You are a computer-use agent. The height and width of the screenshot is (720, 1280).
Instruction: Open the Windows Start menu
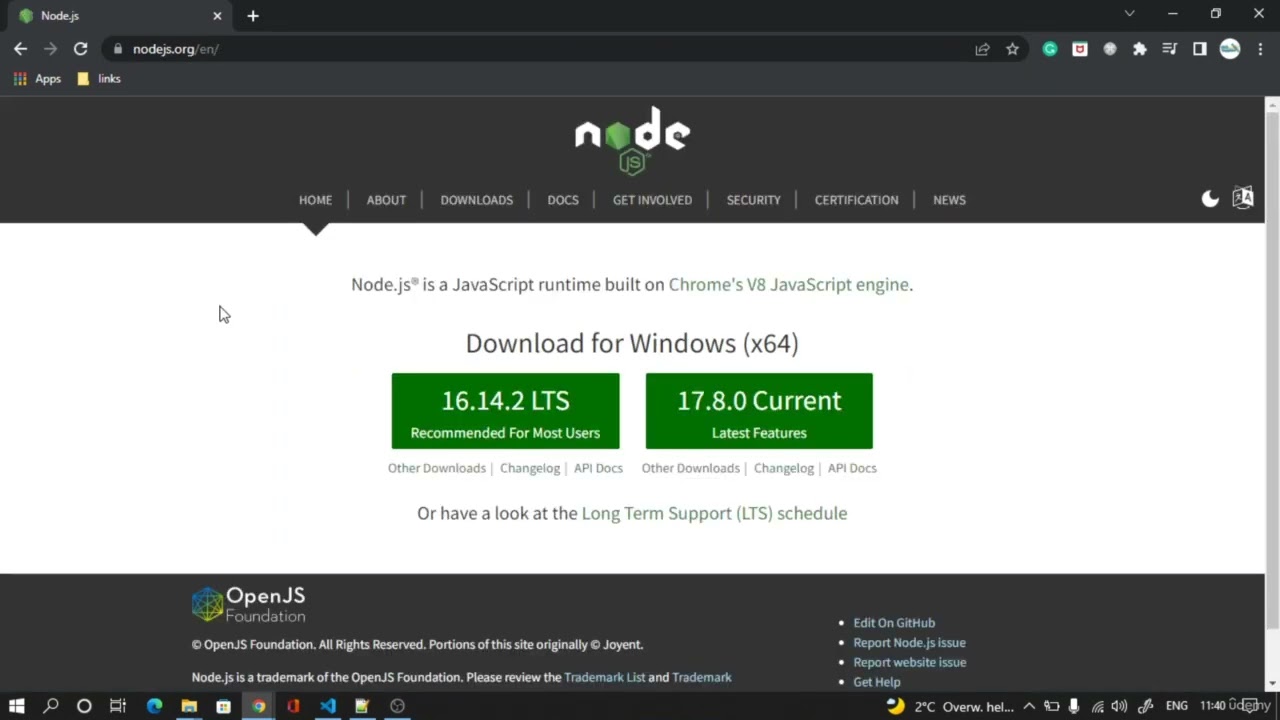pos(16,706)
